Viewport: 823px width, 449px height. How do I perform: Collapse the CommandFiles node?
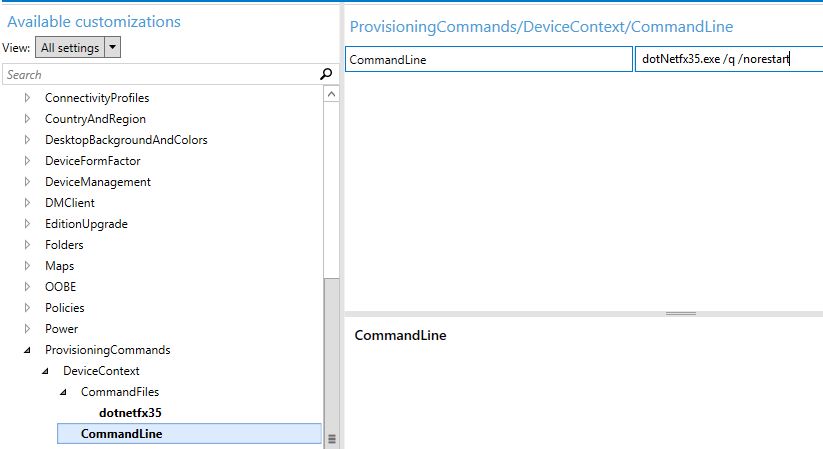pos(63,392)
